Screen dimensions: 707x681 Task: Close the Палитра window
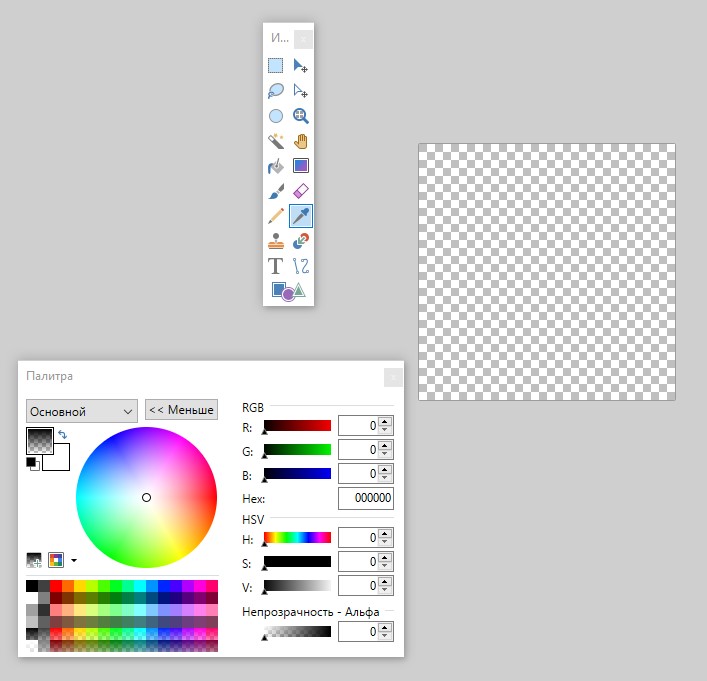coord(393,377)
